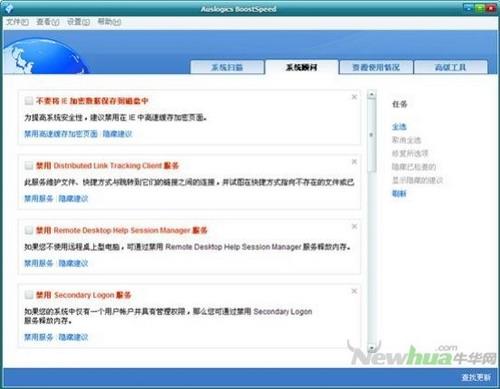The width and height of the screenshot is (500, 389).
Task: Go to the 高级工具 tab
Action: click(451, 67)
